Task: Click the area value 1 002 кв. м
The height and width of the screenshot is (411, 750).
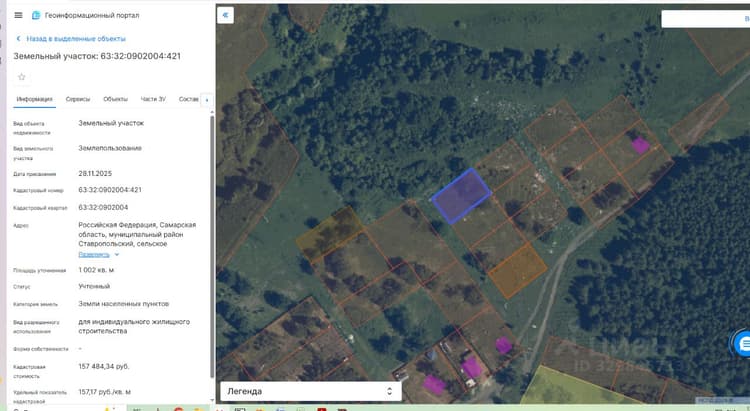Action: click(x=96, y=270)
